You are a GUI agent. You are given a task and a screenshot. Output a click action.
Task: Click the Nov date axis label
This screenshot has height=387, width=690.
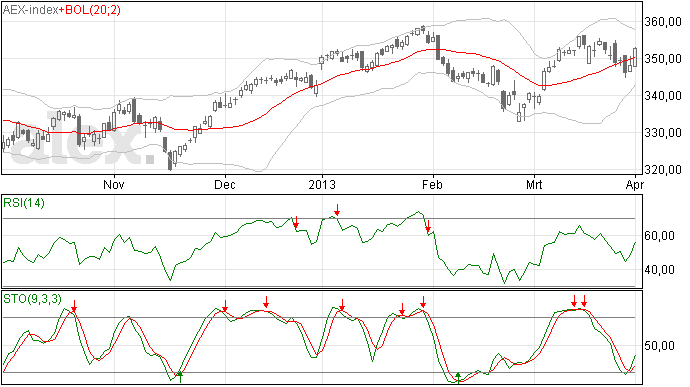tap(114, 184)
